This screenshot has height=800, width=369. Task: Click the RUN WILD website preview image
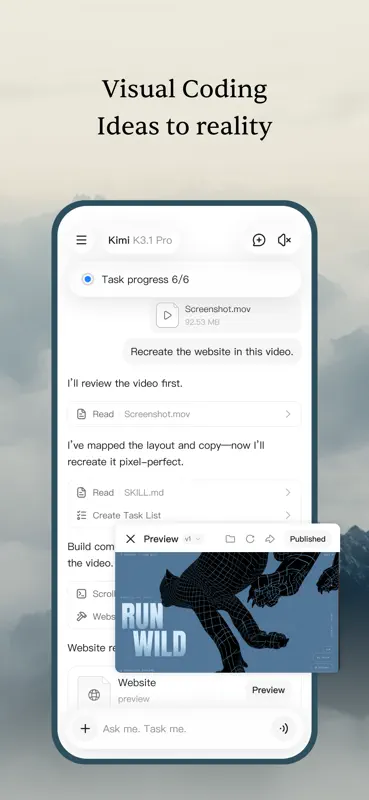tap(227, 612)
